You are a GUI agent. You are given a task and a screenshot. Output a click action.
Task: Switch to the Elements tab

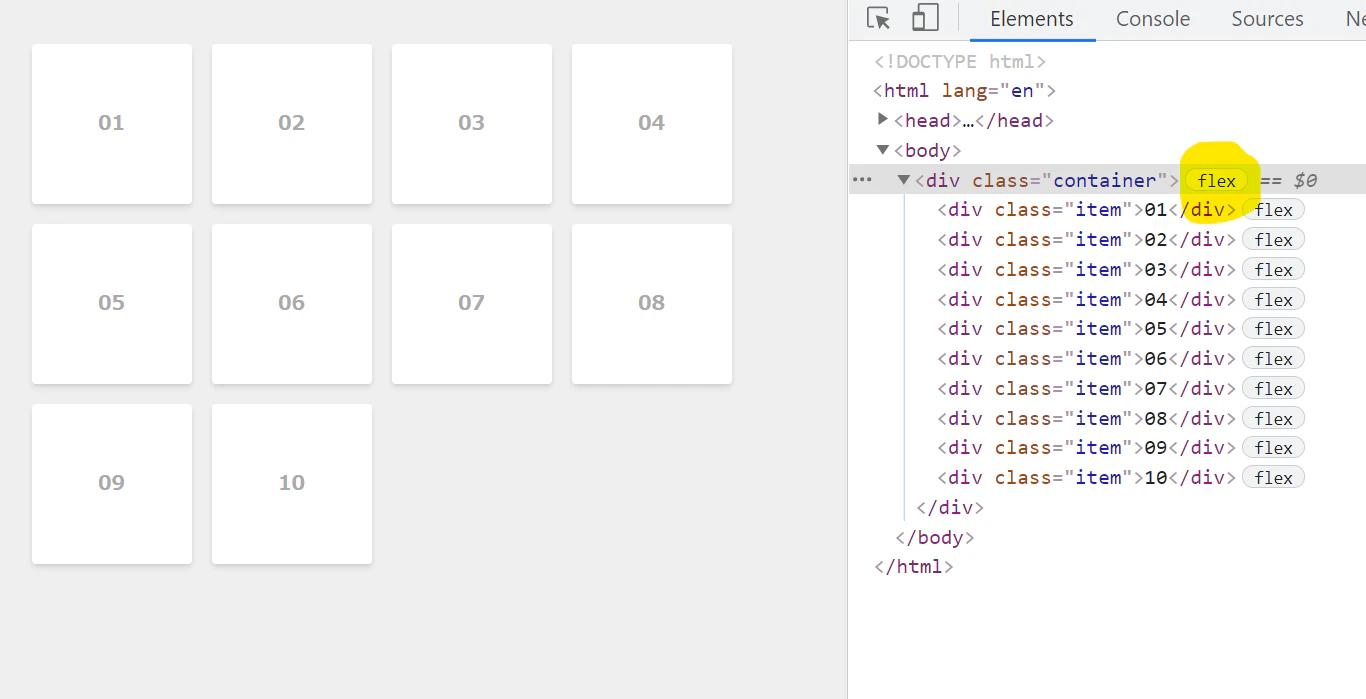coord(1032,19)
